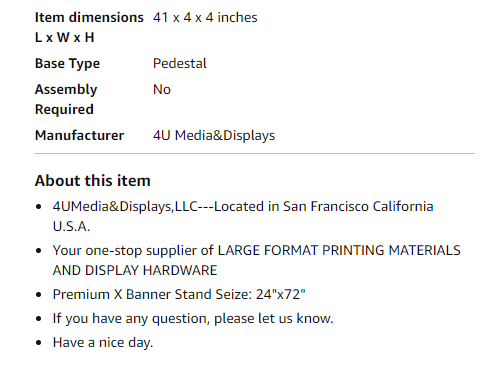Click the AND DISPLAY HARDWARE line
Image resolution: width=499 pixels, height=368 pixels.
pyautogui.click(x=135, y=270)
